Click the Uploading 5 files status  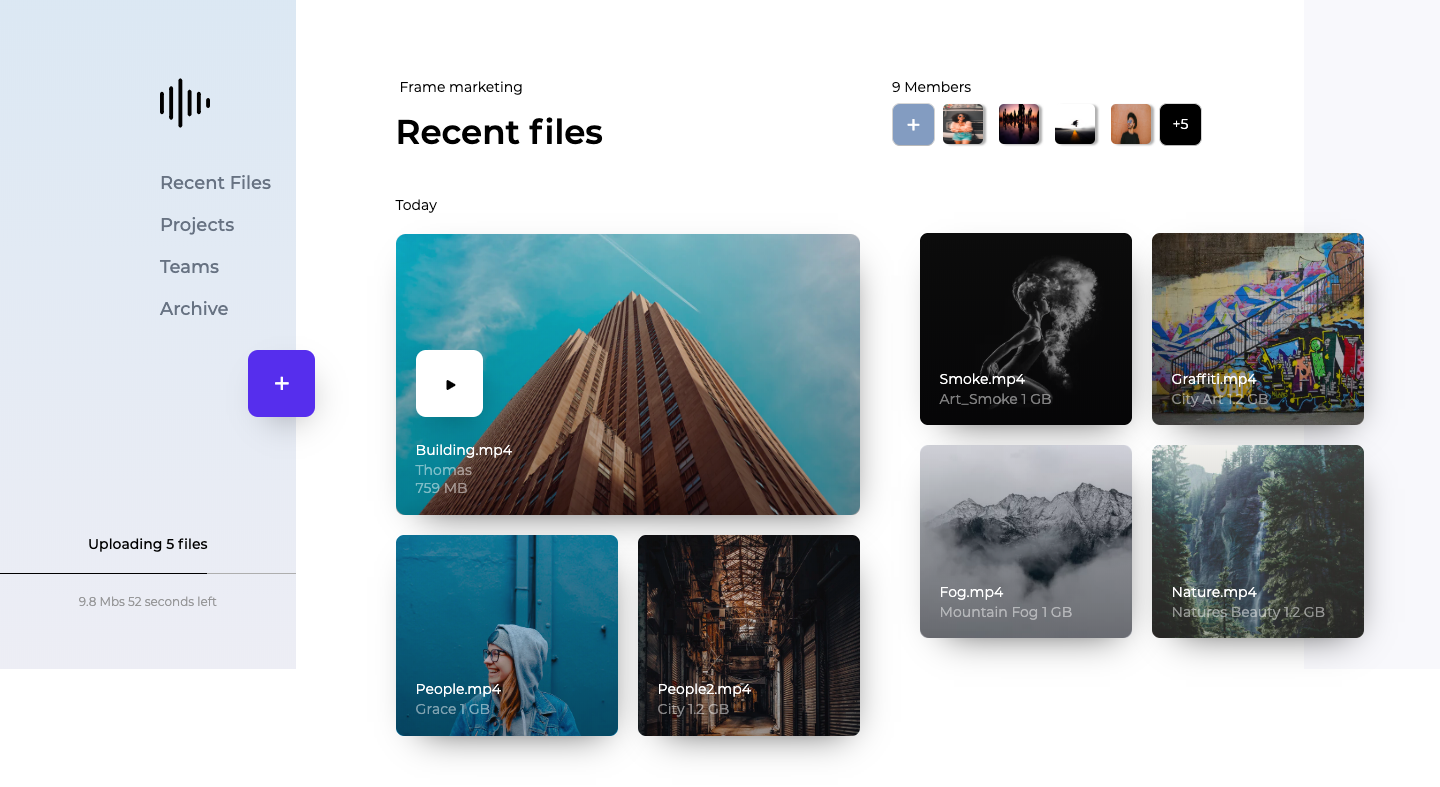(147, 544)
